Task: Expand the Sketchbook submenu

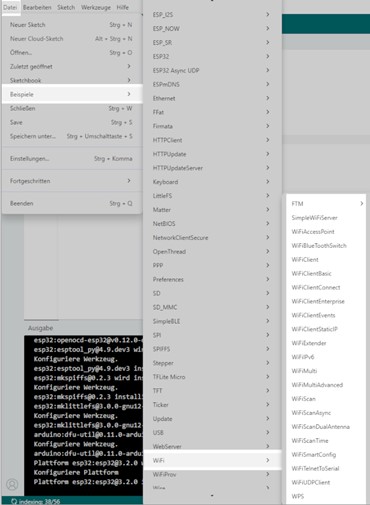Action: click(72, 80)
